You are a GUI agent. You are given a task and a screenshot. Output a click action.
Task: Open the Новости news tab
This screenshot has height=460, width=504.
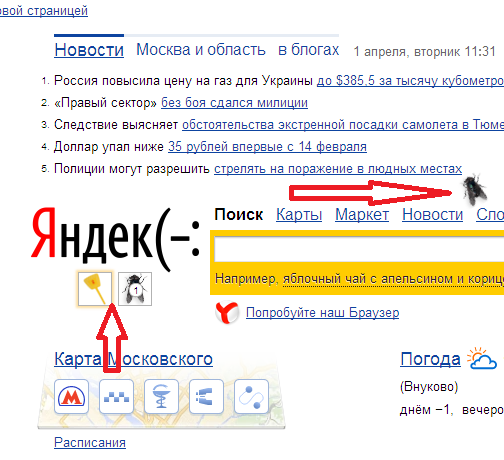(x=89, y=50)
